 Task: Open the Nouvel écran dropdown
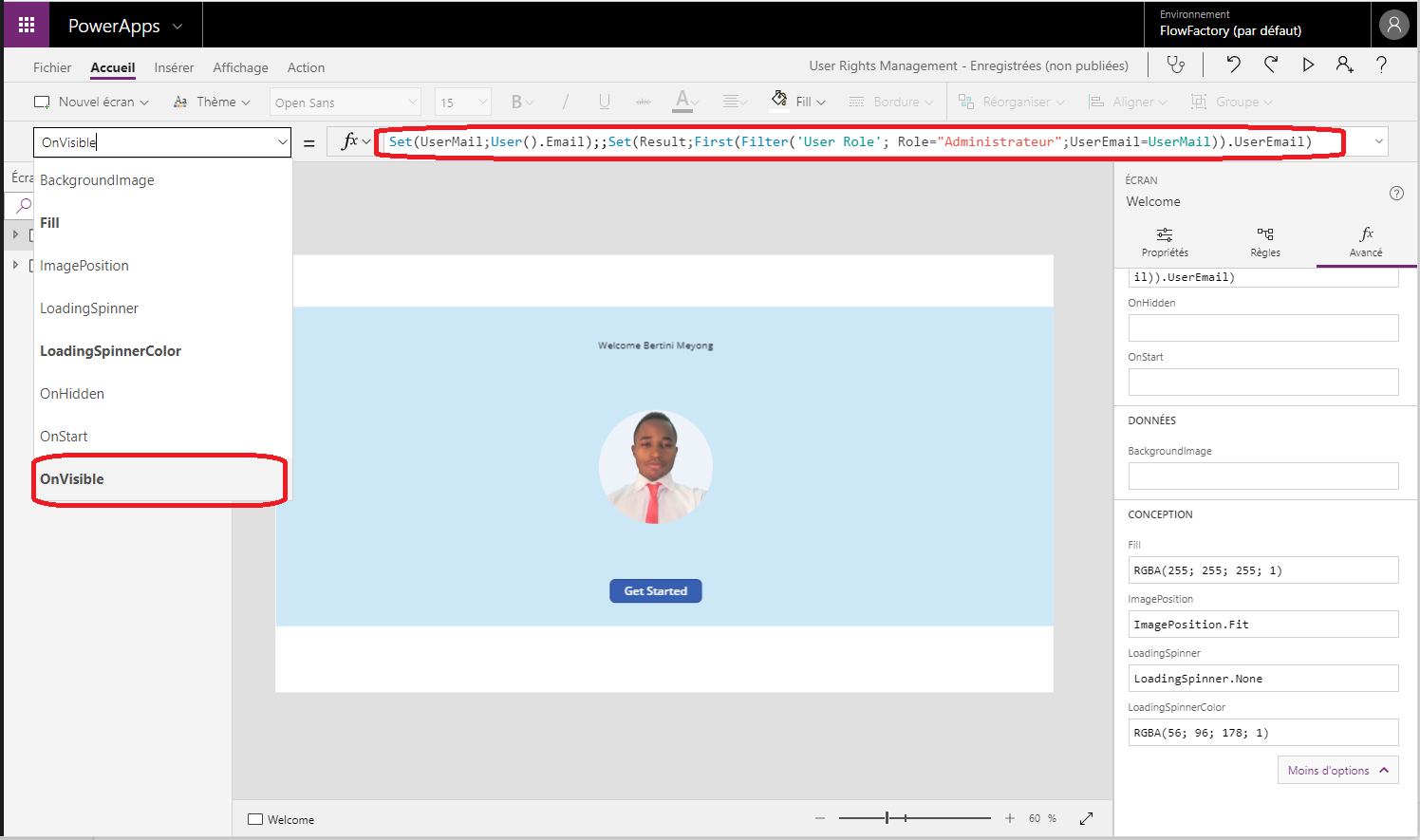[92, 102]
